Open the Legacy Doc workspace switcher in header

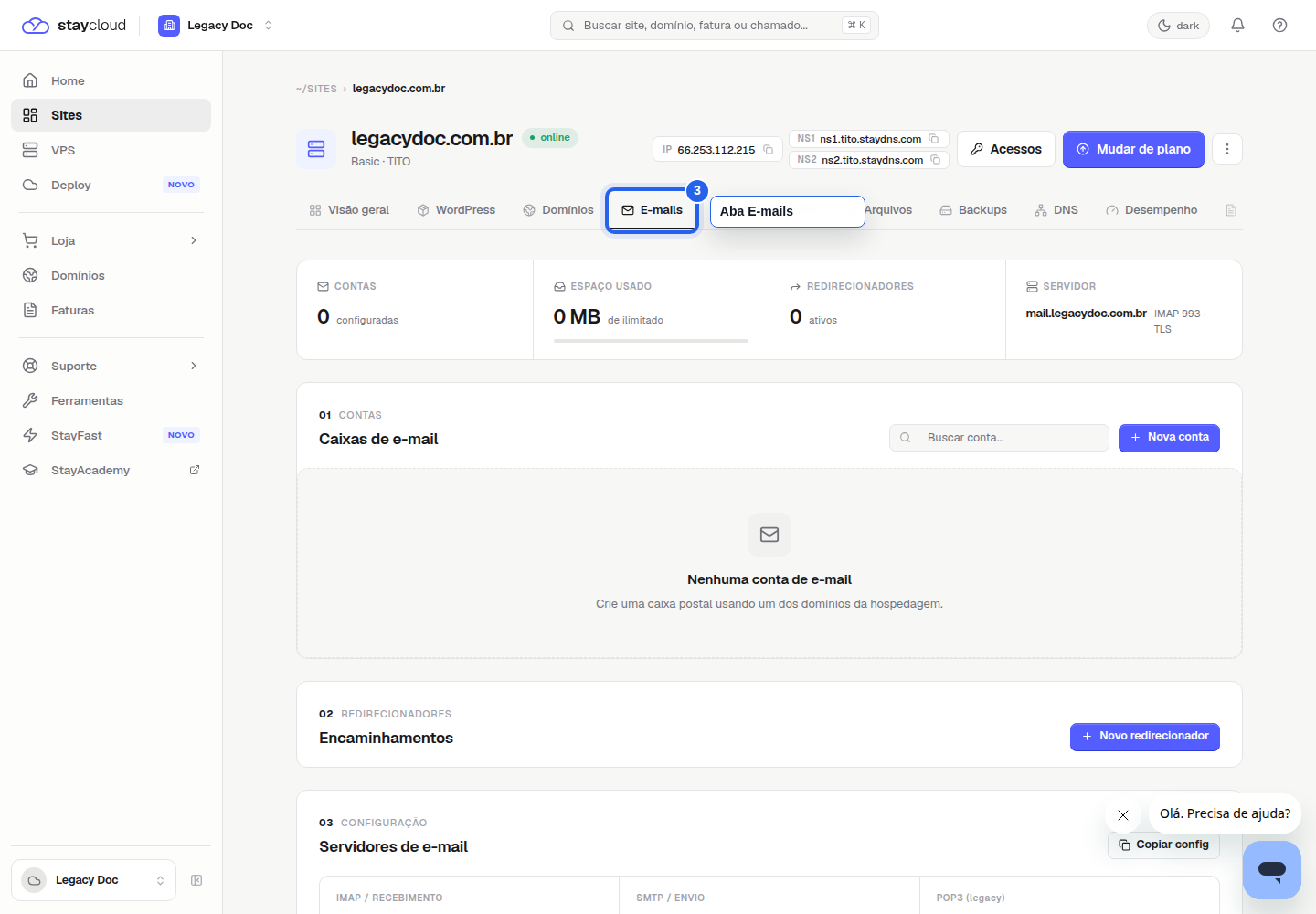pos(216,26)
